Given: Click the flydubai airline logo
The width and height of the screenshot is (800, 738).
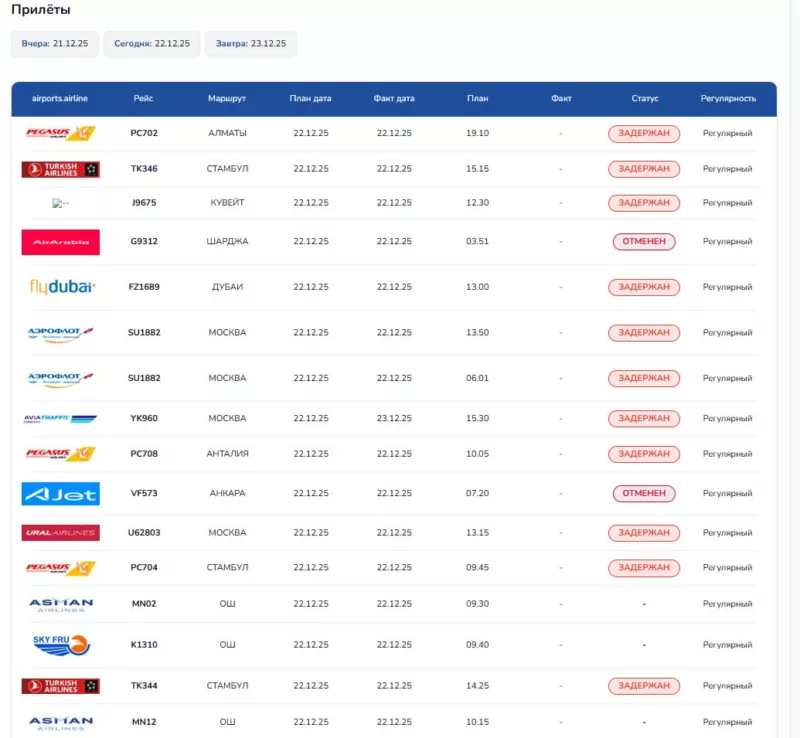Looking at the screenshot, I should 60,287.
